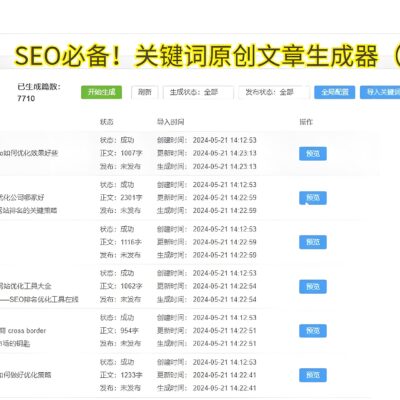Image resolution: width=400 pixels, height=400 pixels.
Task: Click the title ending 优化公司哪家好
Action: pos(22,198)
